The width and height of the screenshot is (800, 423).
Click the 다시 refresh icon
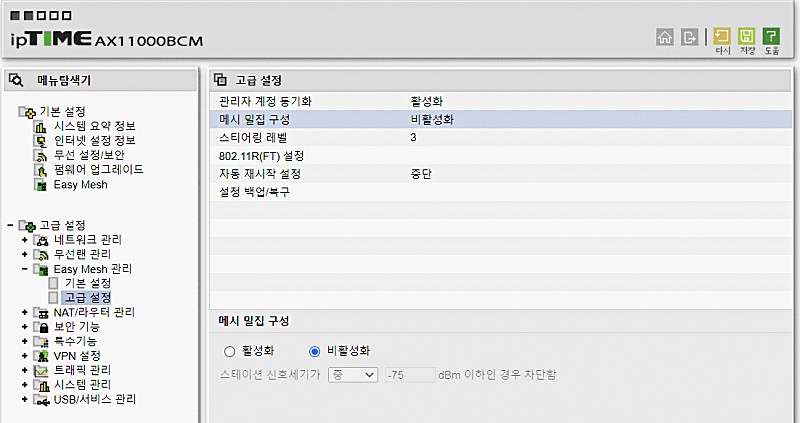722,38
